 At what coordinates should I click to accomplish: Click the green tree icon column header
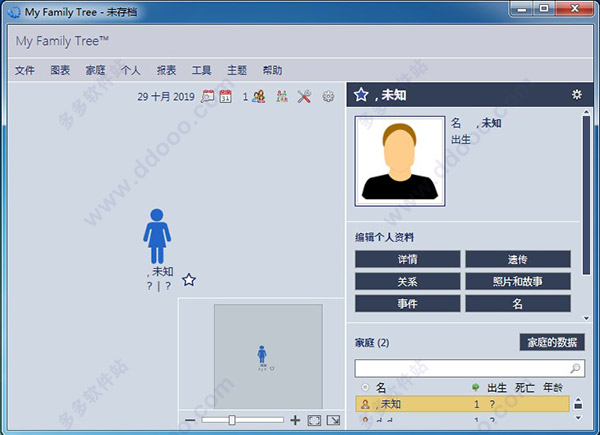(475, 388)
